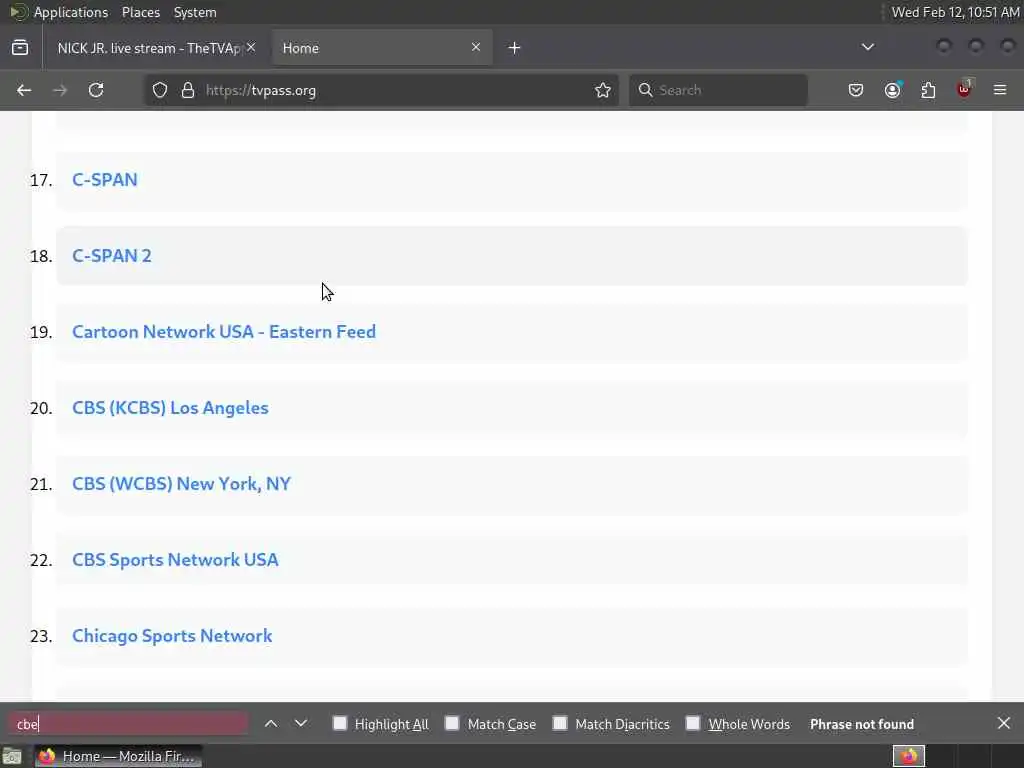The width and height of the screenshot is (1024, 768).
Task: Click the find-in-page text field
Action: pyautogui.click(x=127, y=724)
